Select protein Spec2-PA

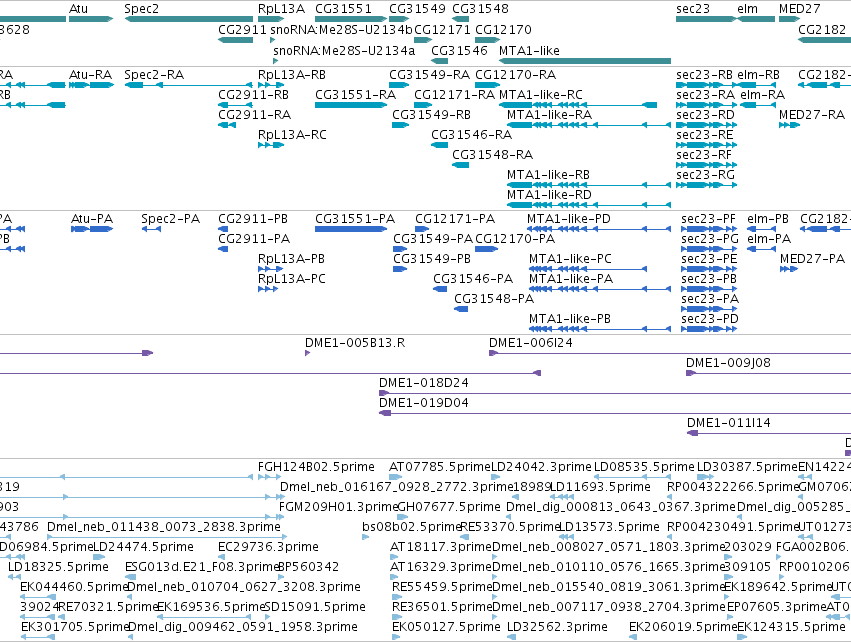(x=151, y=229)
